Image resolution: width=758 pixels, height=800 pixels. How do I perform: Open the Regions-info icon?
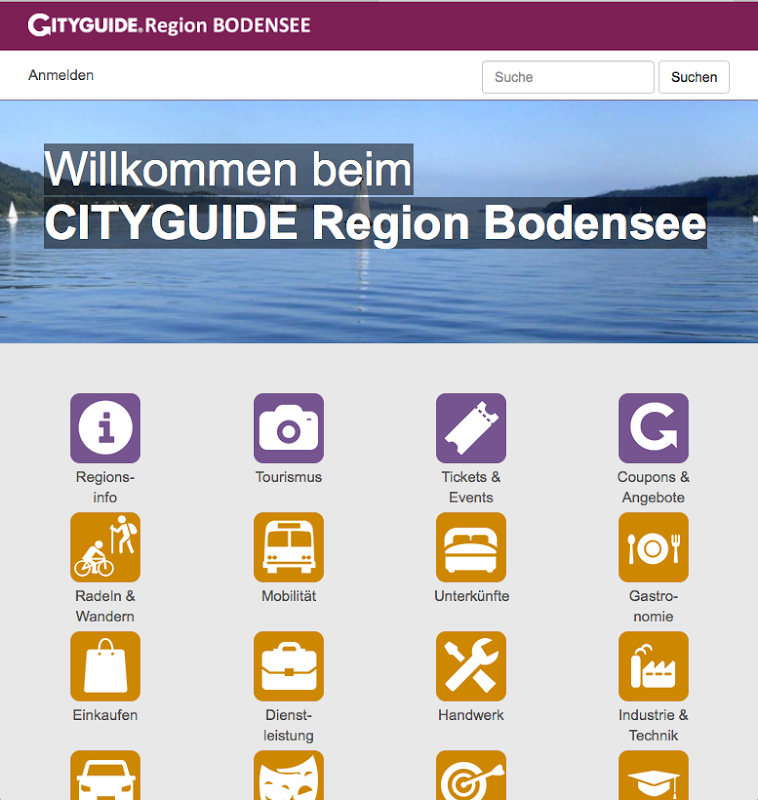(105, 428)
